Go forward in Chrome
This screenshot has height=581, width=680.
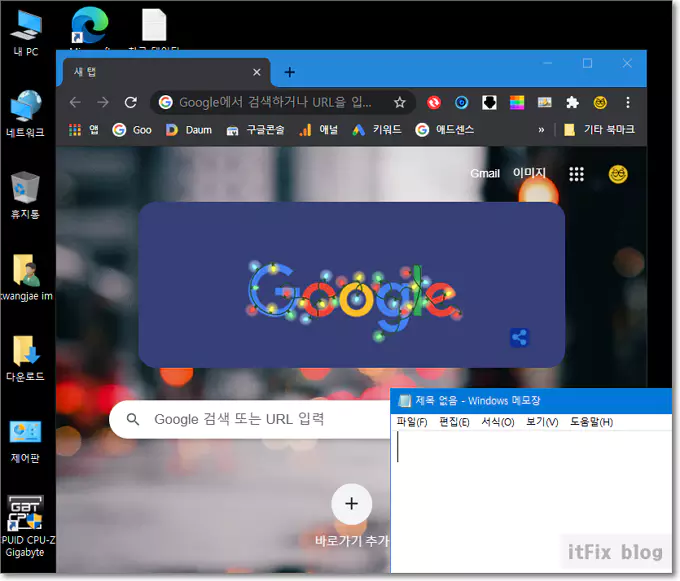[103, 102]
